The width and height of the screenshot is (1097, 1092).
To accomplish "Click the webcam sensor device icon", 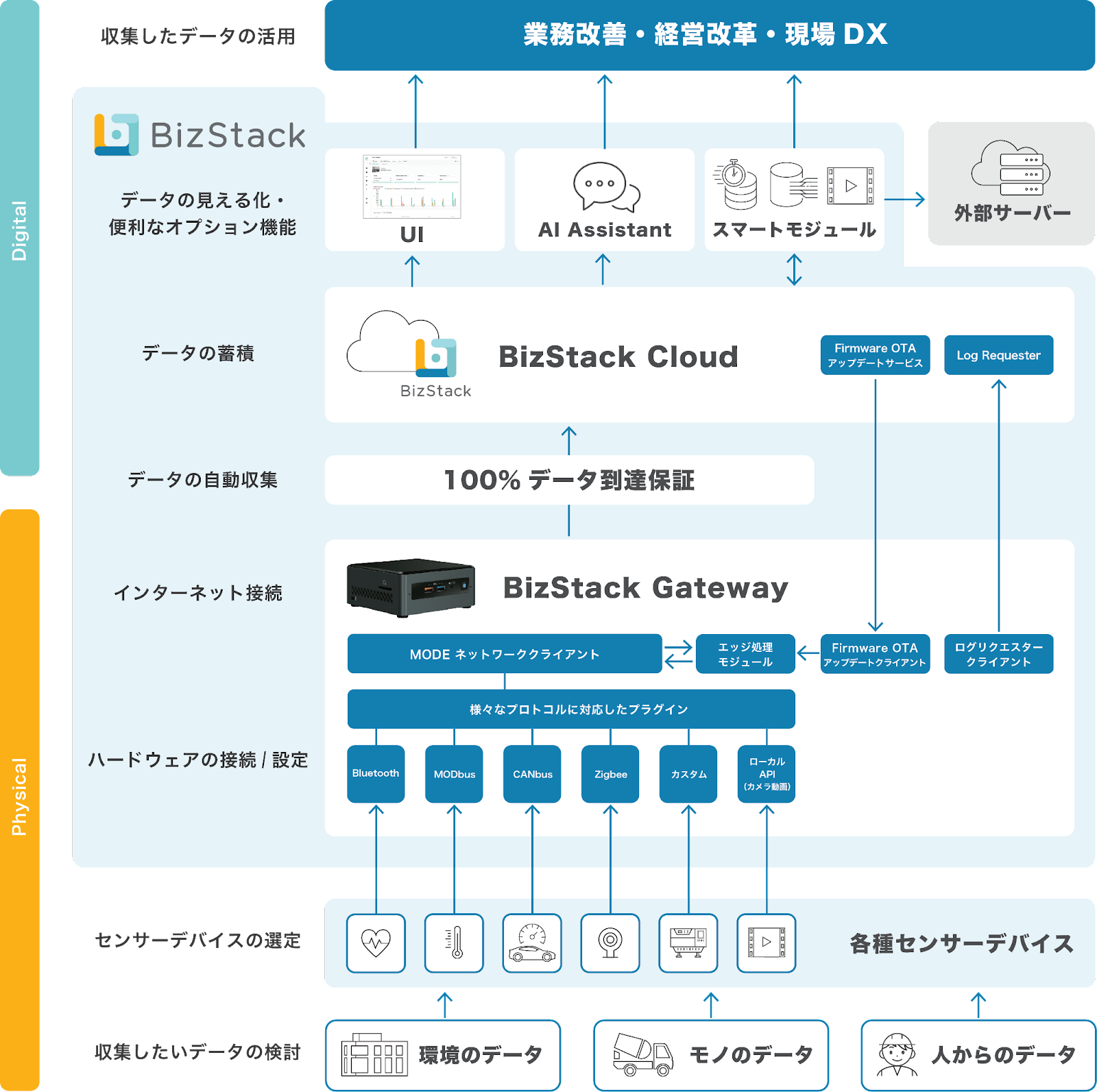I will (x=610, y=943).
